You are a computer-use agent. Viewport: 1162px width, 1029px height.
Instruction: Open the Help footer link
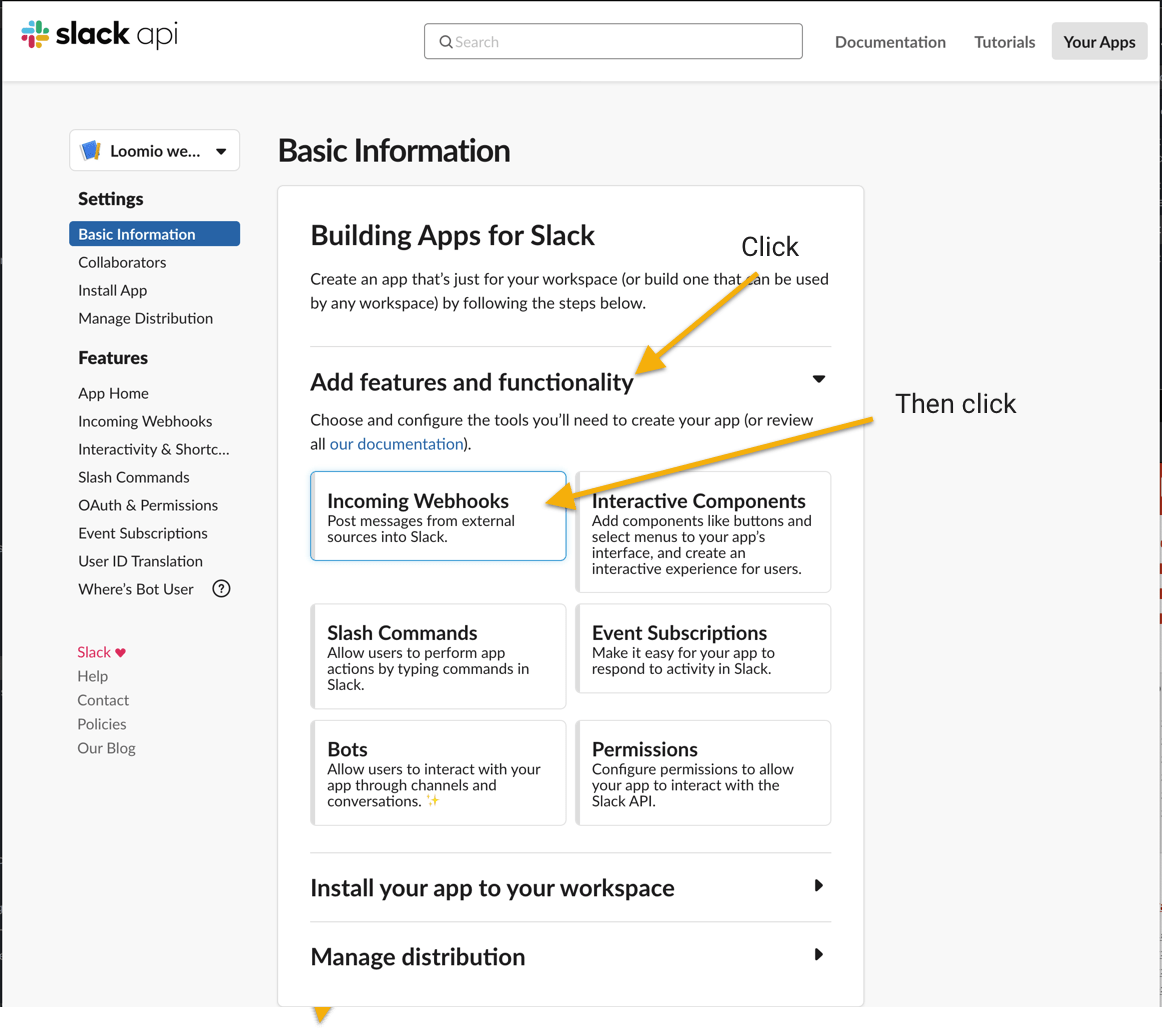point(93,676)
